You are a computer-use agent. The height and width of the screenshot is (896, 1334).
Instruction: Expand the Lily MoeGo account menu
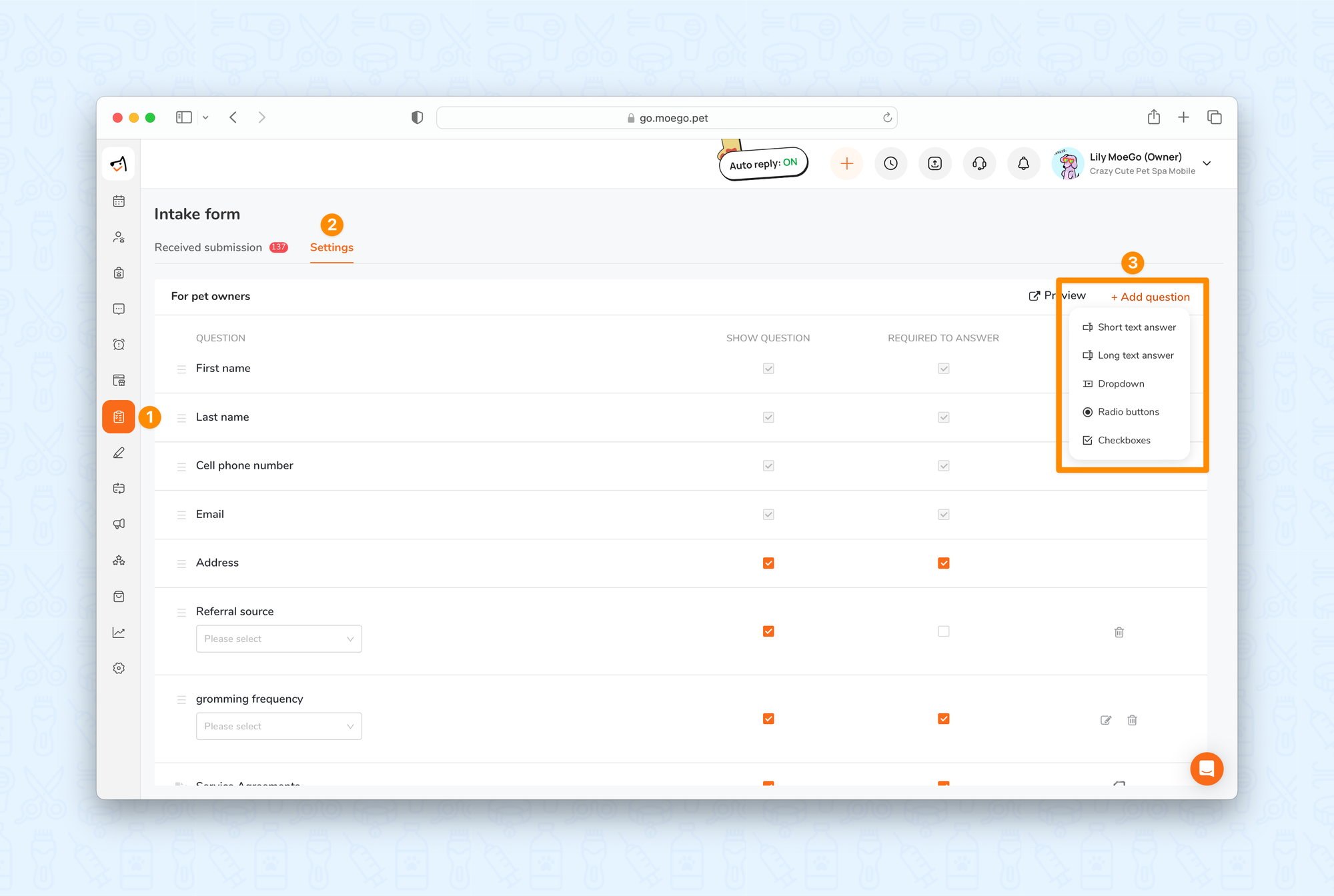pos(1207,164)
